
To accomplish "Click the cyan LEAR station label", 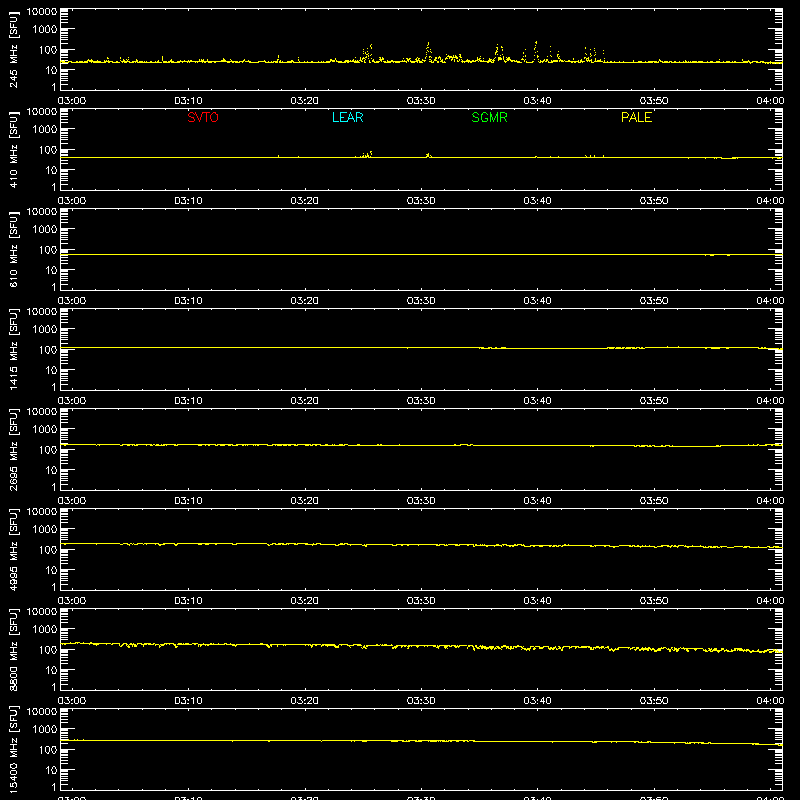I will [347, 117].
